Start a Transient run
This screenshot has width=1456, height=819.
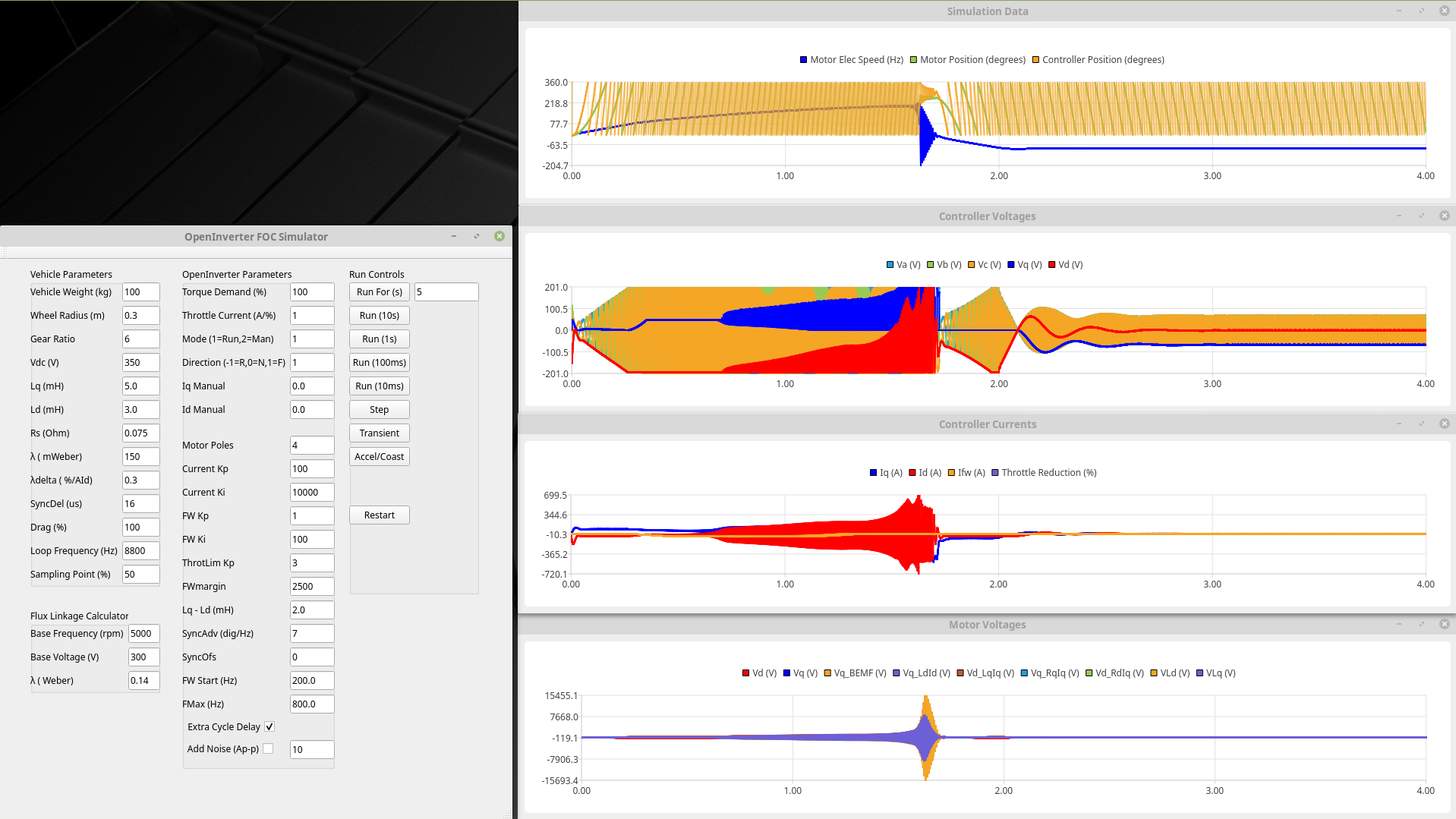[x=379, y=433]
